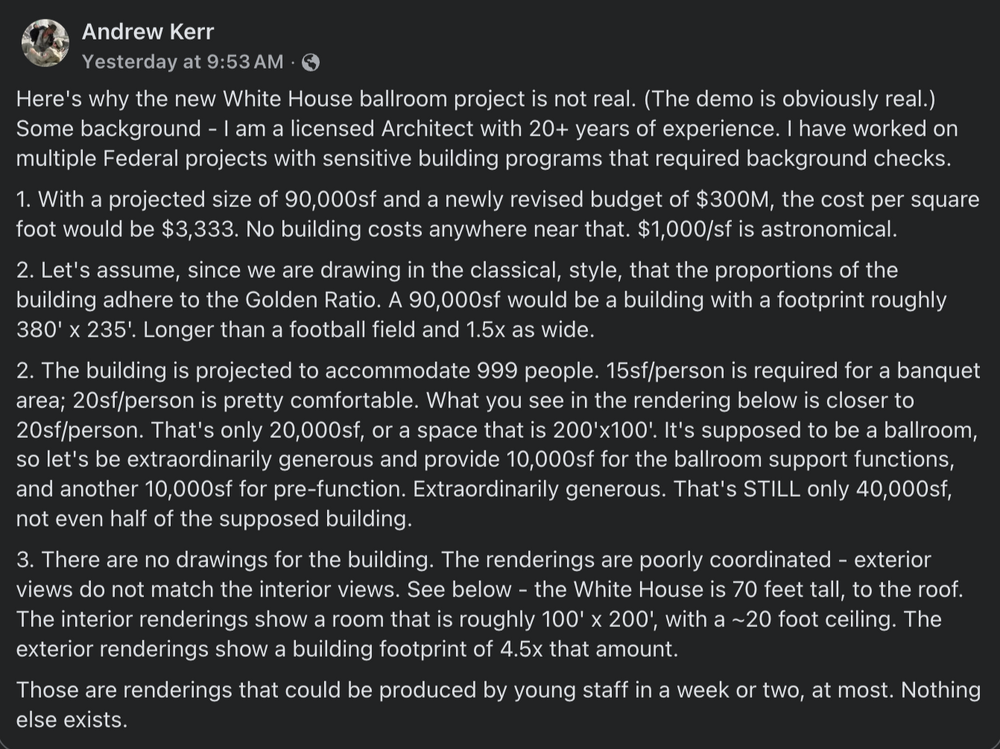Click the globe public audience icon
The width and height of the screenshot is (1000, 749).
click(310, 62)
